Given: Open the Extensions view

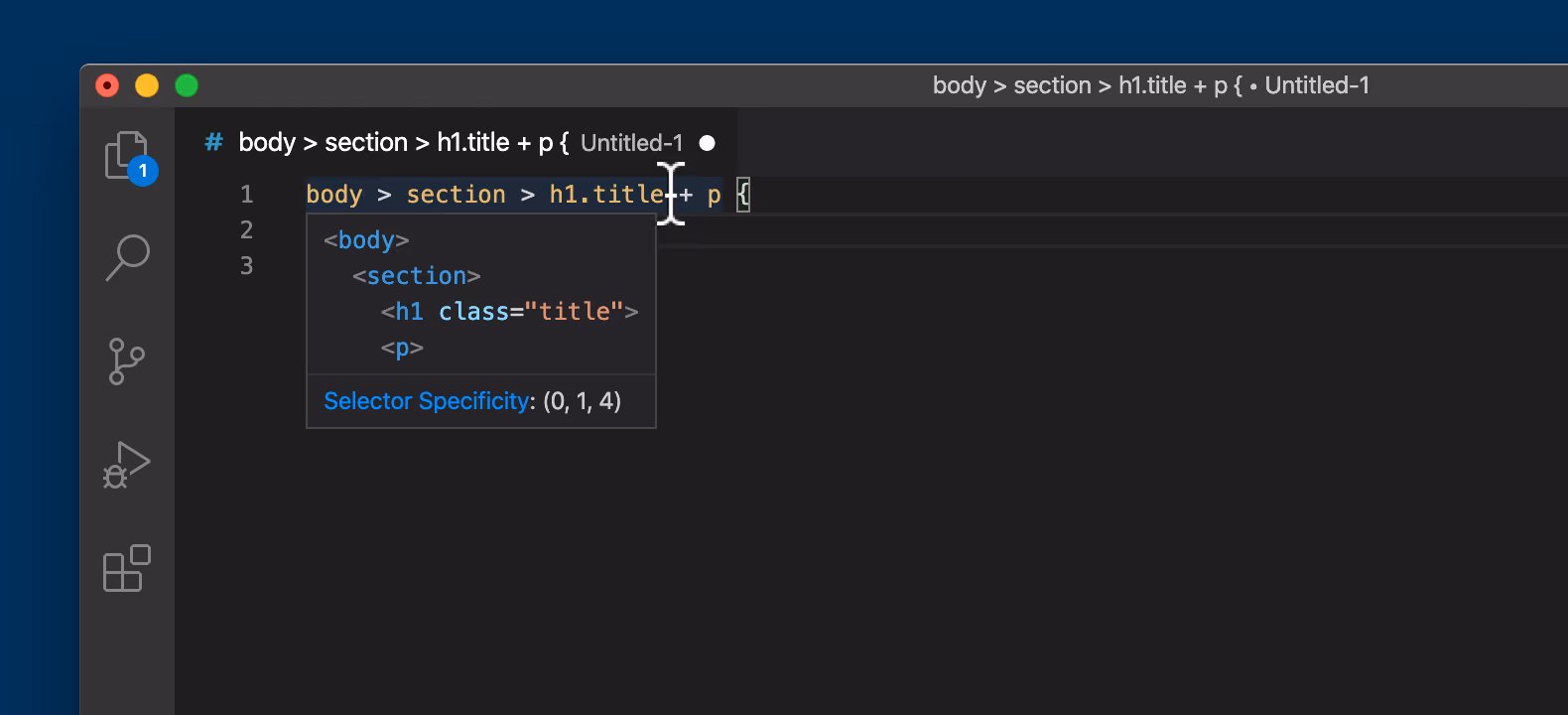Looking at the screenshot, I should click(127, 568).
